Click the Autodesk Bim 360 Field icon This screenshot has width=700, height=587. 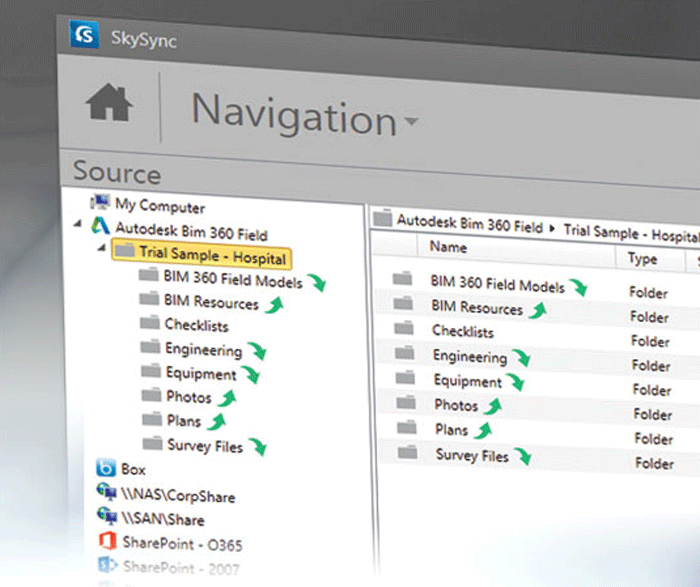101,227
